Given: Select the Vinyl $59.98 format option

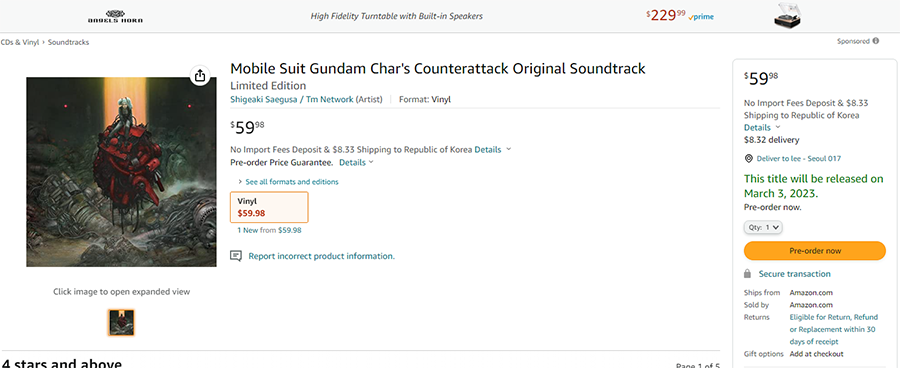Looking at the screenshot, I should coord(269,207).
